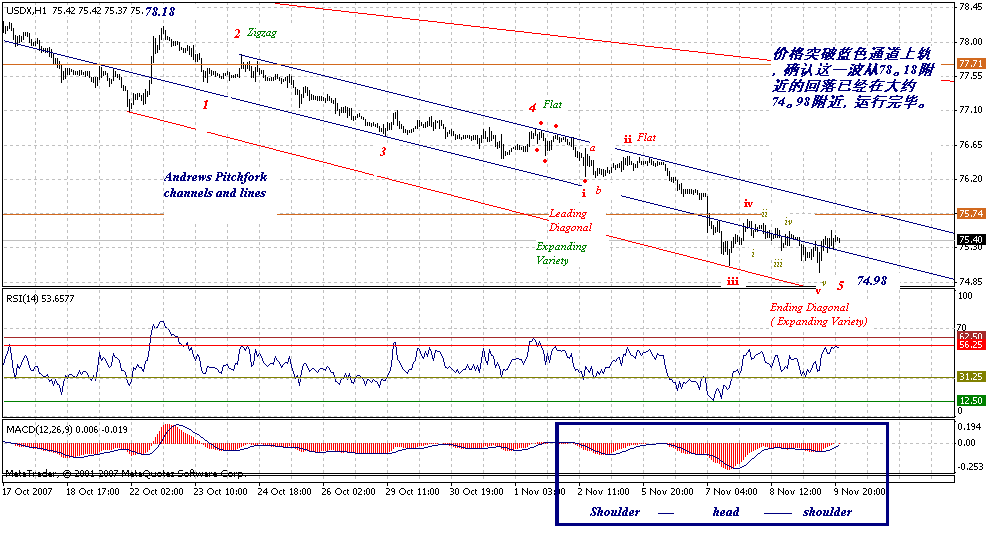Click the red wave 1 label
This screenshot has width=992, height=548.
pos(206,104)
